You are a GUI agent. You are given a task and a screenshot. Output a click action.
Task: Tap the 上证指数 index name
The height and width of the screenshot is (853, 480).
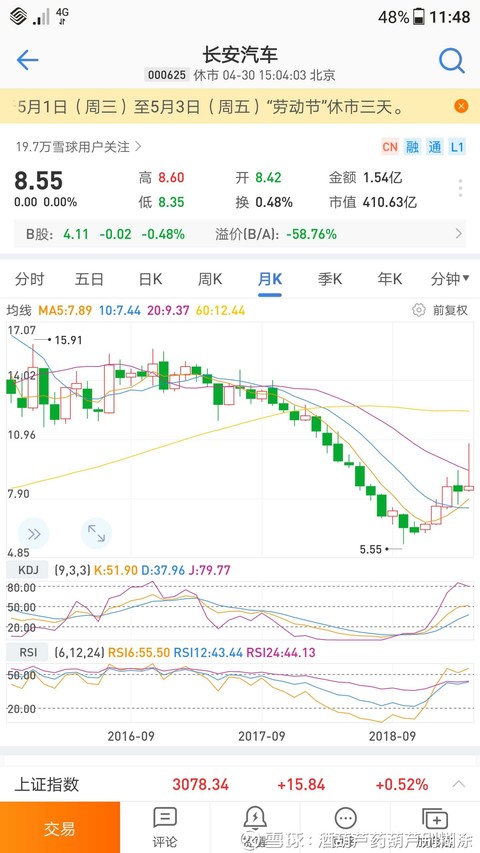tap(47, 784)
